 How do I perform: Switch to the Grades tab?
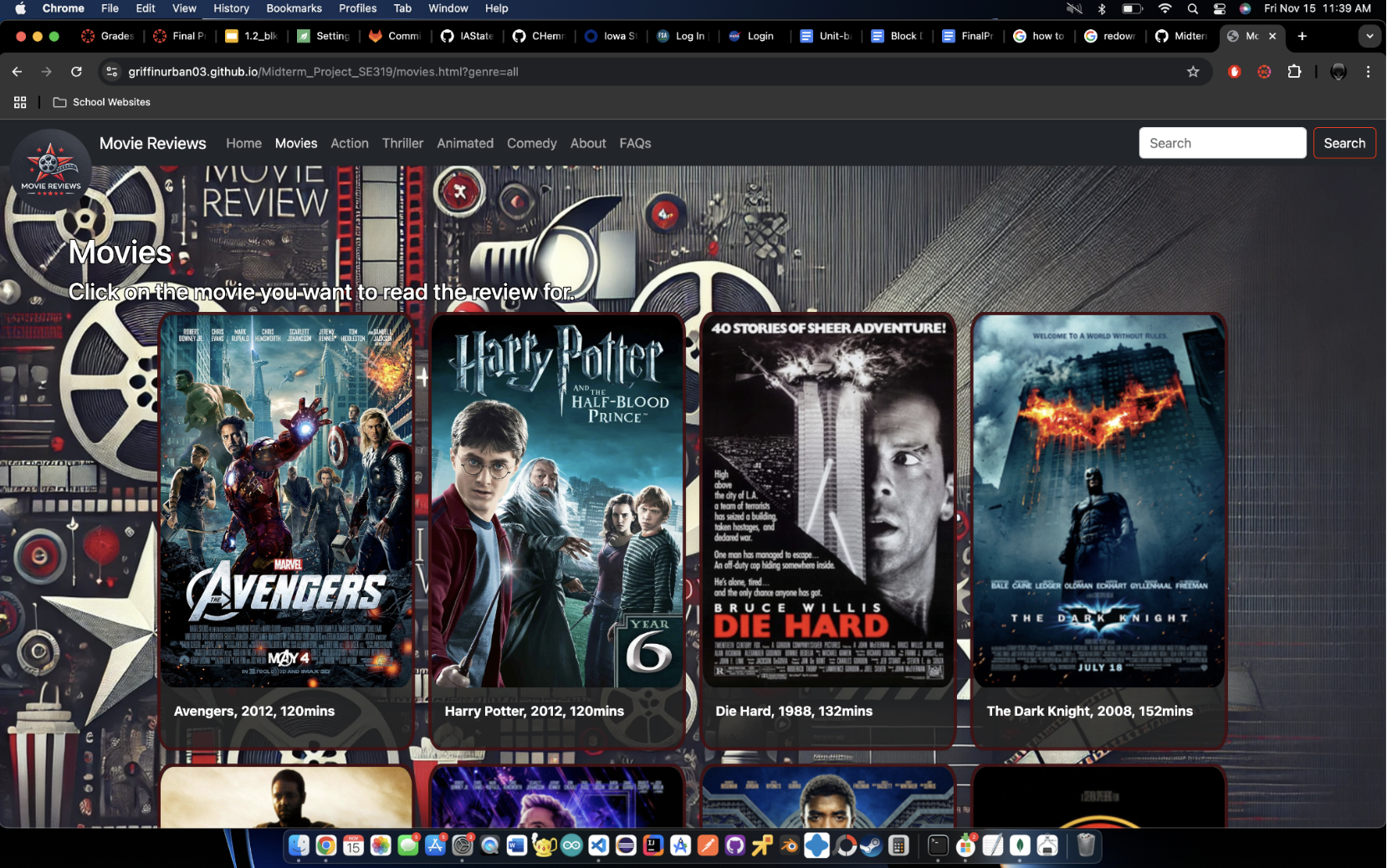coord(108,36)
